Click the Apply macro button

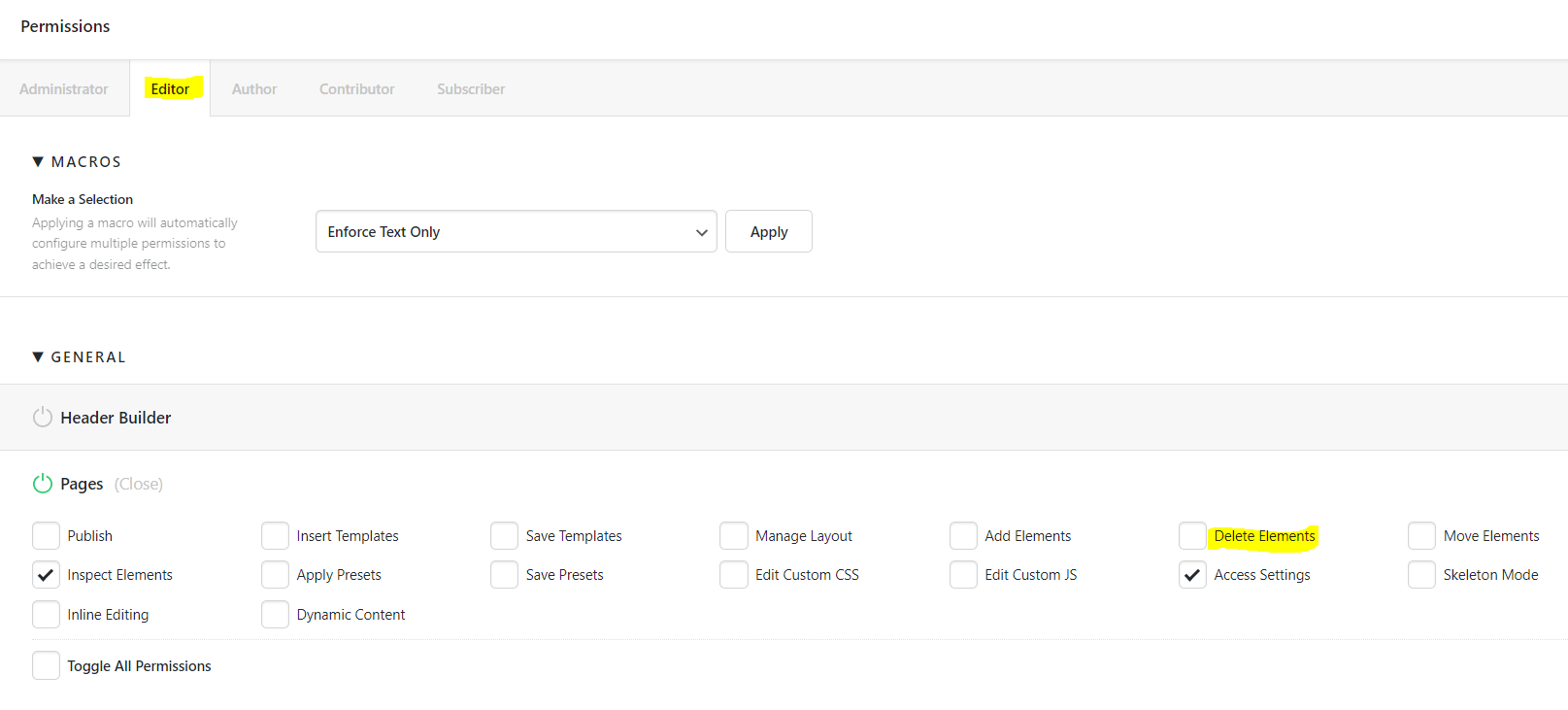coord(769,231)
